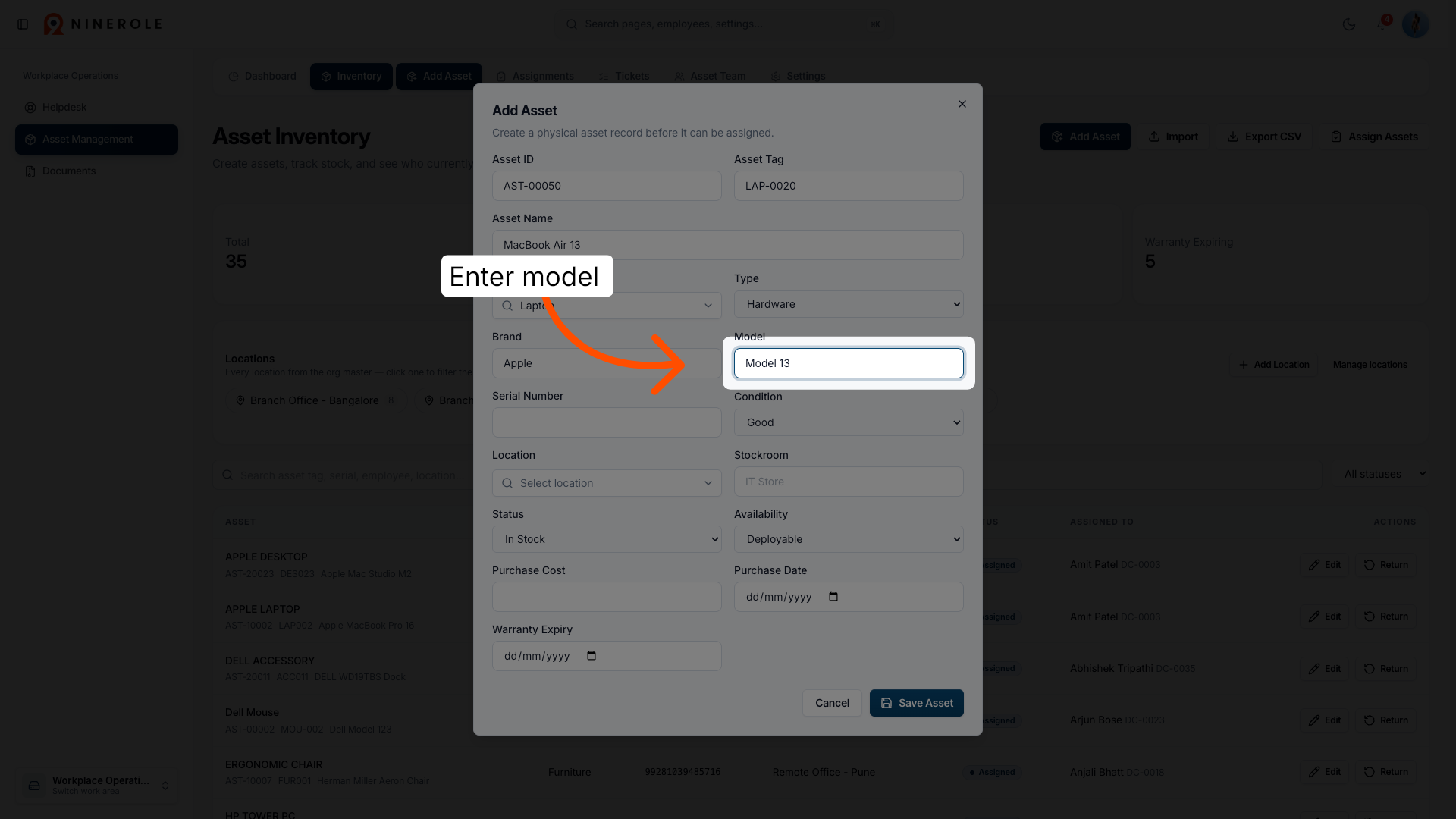Switch to the Tickets tab

coord(624,77)
